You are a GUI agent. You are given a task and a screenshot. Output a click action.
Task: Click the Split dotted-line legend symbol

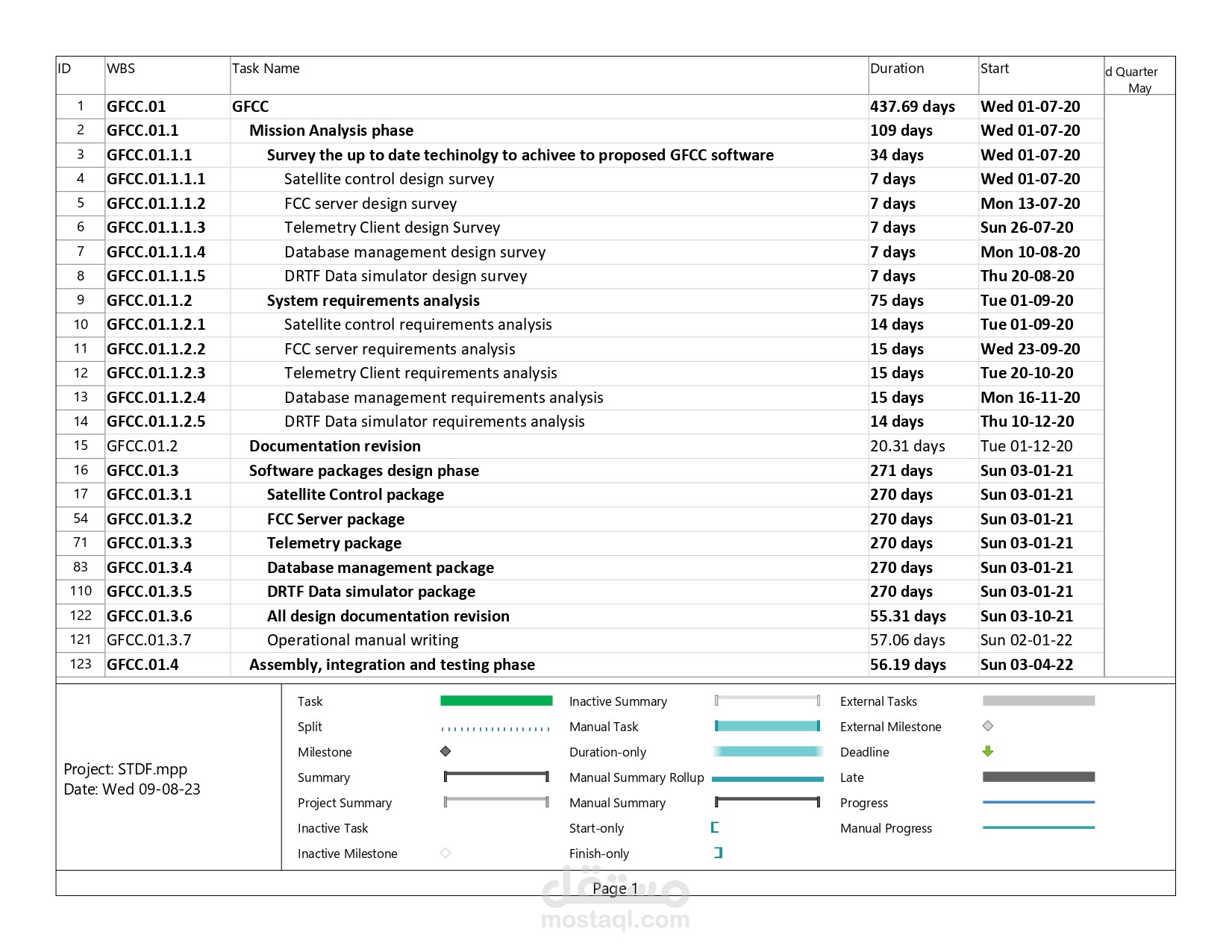[496, 727]
